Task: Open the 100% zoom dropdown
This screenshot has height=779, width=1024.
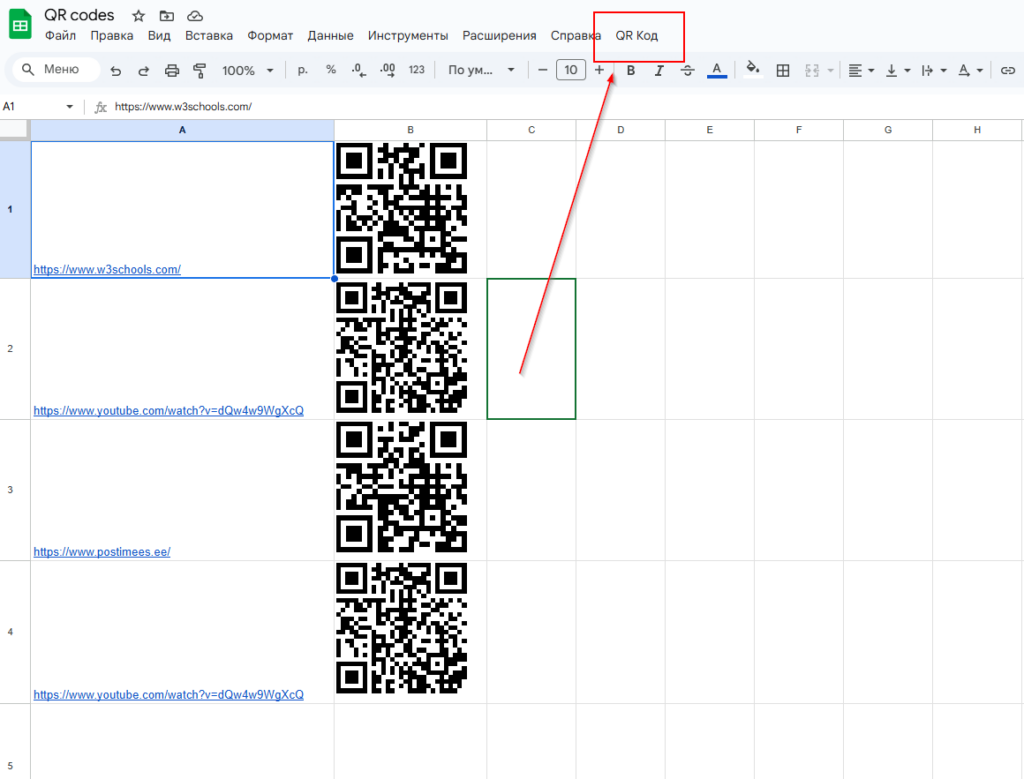Action: 248,70
